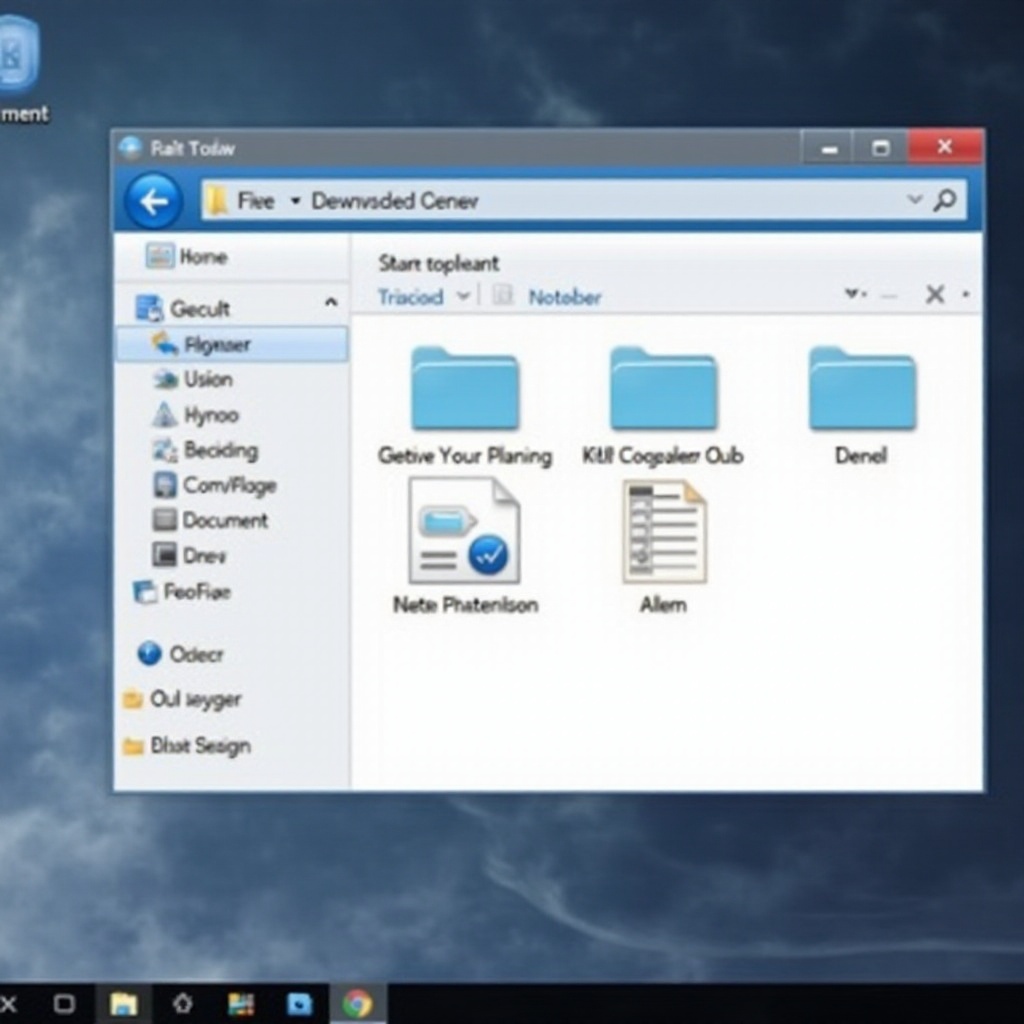Viewport: 1024px width, 1024px height.
Task: Open the Getive Your Planing folder
Action: [463, 390]
